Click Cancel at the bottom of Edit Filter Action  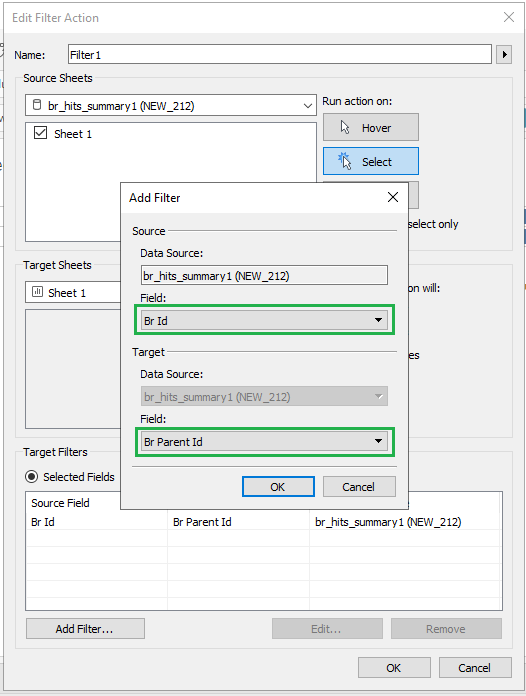(x=475, y=668)
